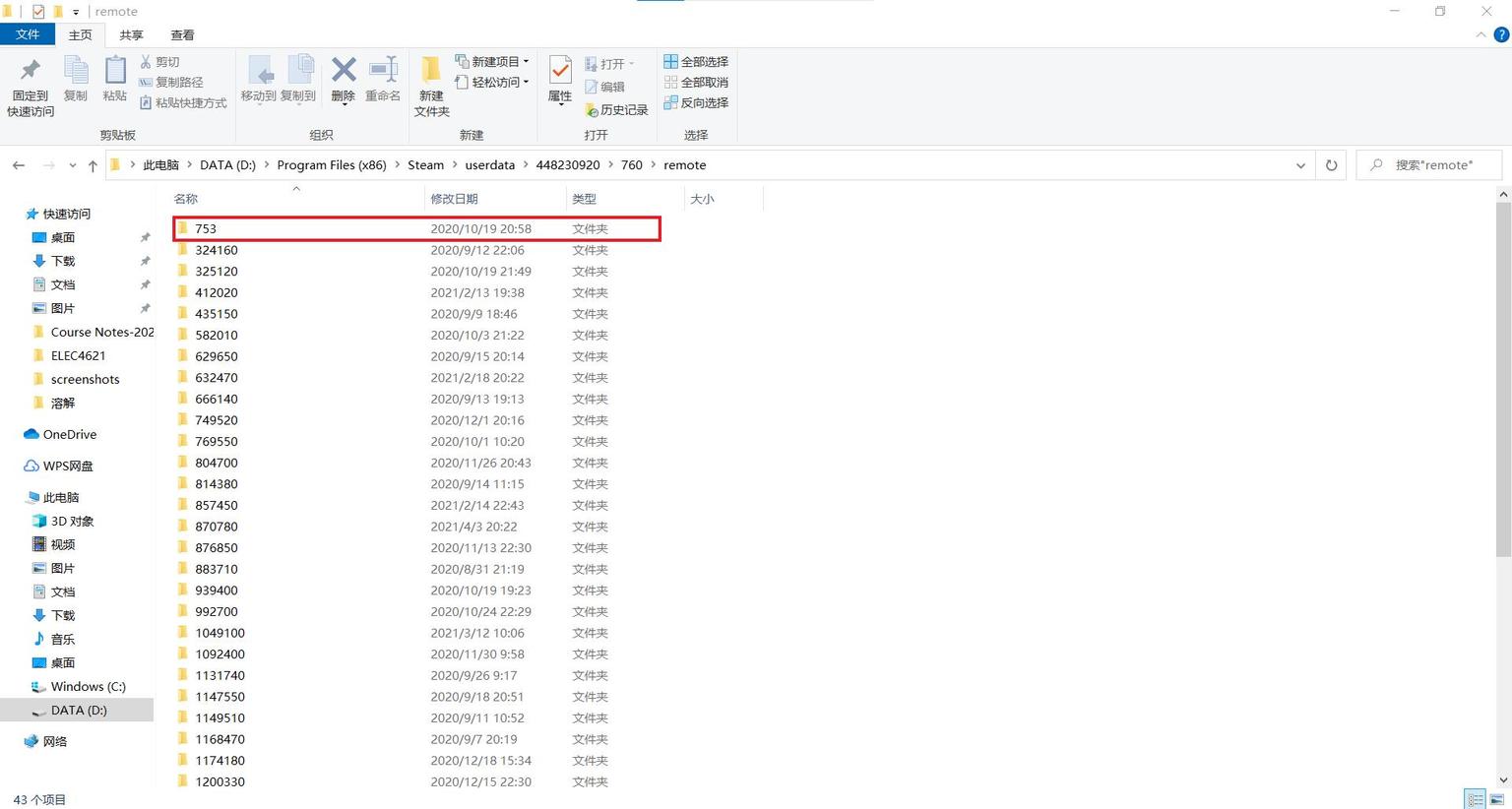Click the refresh icon beside address bar
This screenshot has width=1512, height=809.
(x=1331, y=165)
